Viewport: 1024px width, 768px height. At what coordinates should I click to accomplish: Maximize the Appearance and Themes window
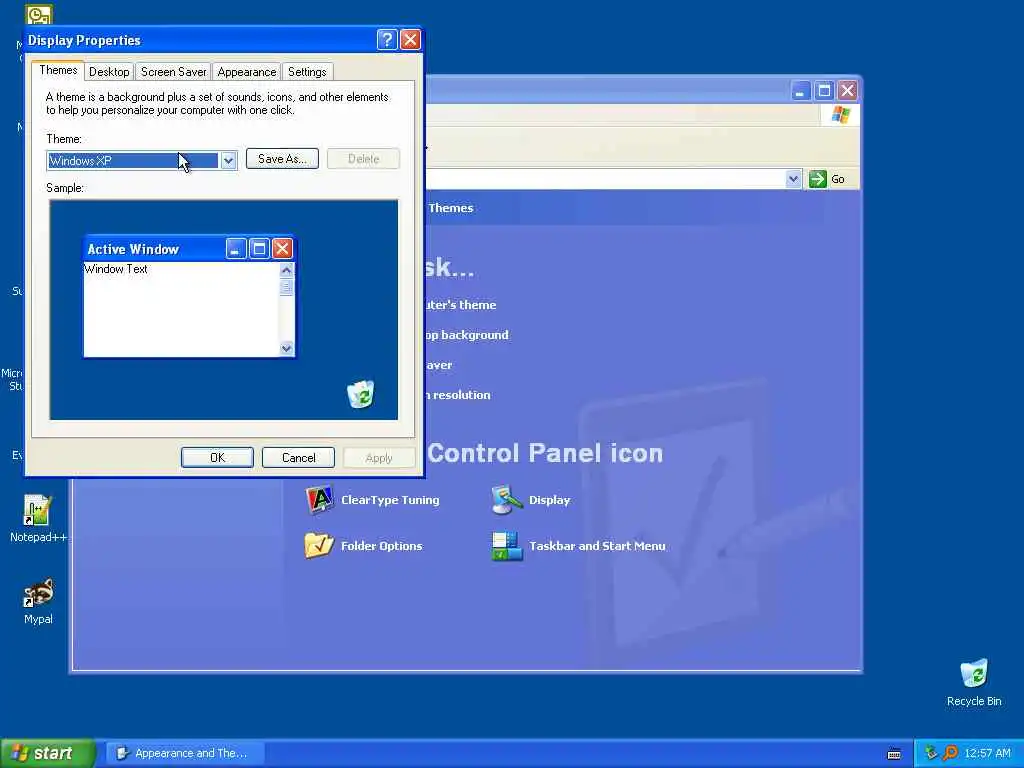pos(824,90)
